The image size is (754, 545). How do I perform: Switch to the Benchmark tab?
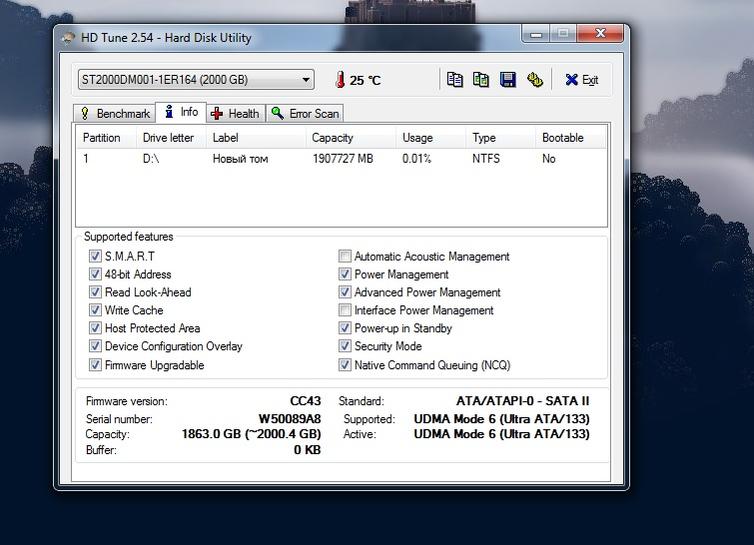pos(115,114)
